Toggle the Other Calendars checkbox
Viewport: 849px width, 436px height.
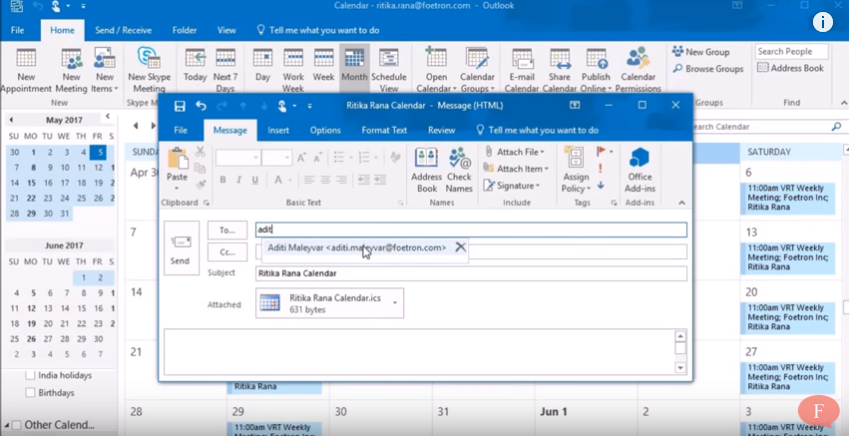(16, 425)
